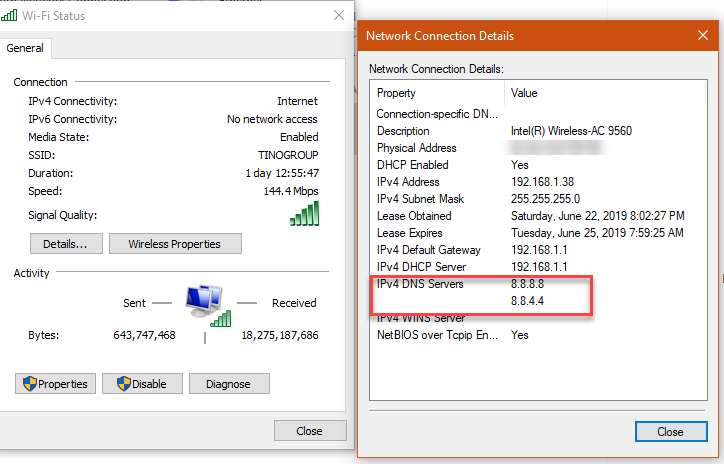The width and height of the screenshot is (724, 464).
Task: Close Wi-Fi Status window via X
Action: pos(339,15)
